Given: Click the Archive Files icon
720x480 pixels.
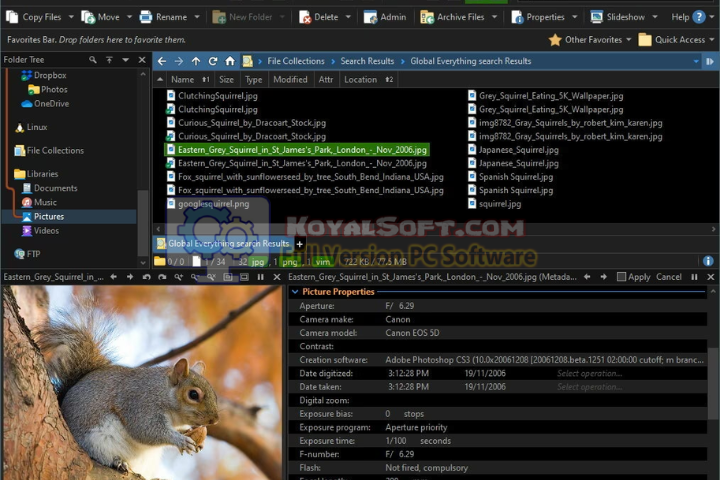Looking at the screenshot, I should [427, 17].
